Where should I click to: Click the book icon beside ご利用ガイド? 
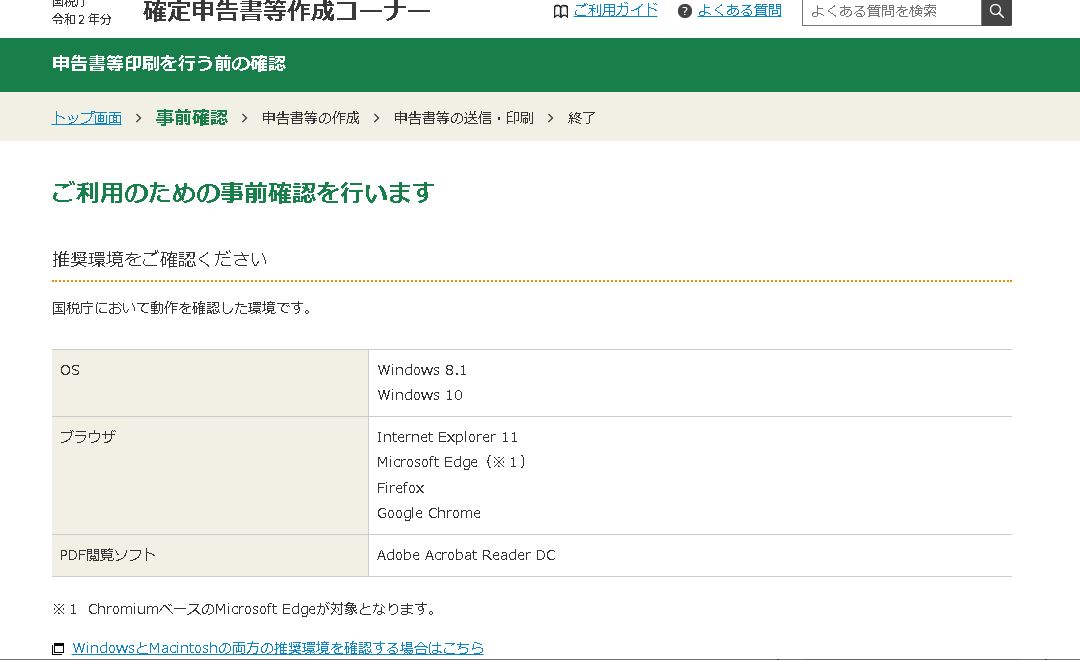pos(561,11)
